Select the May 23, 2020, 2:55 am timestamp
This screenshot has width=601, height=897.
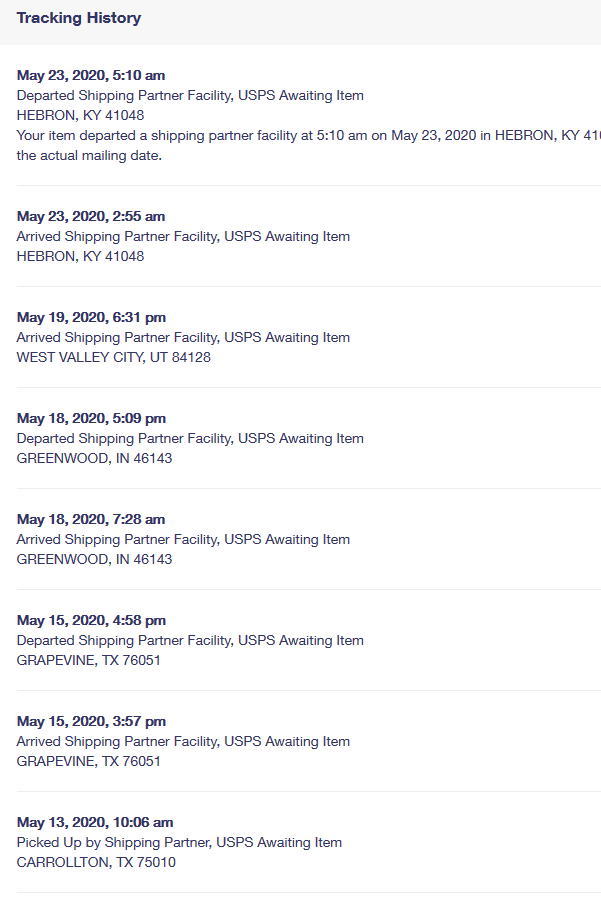[x=91, y=216]
